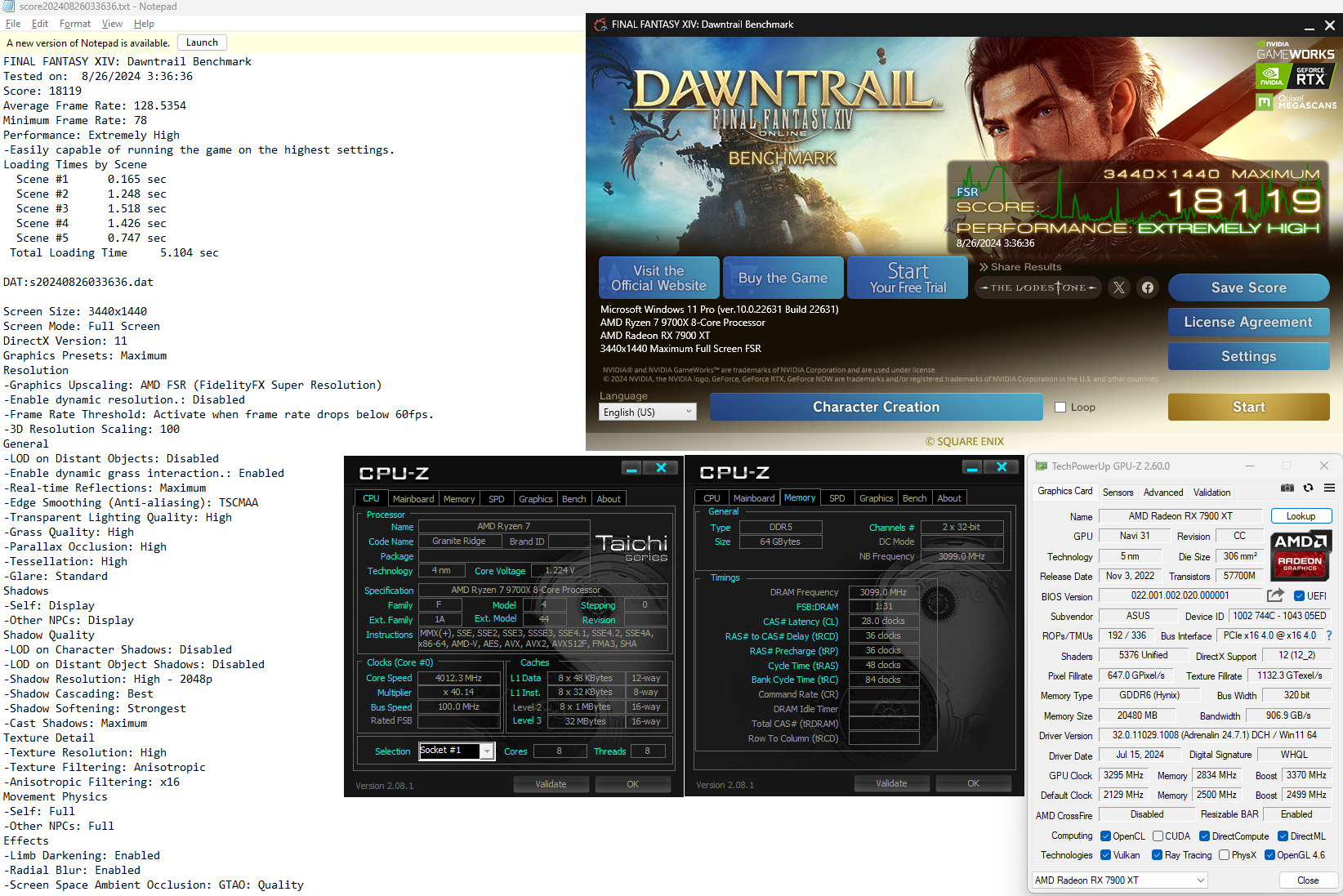The image size is (1343, 896).
Task: Open The Lodestone share button
Action: click(x=1038, y=288)
